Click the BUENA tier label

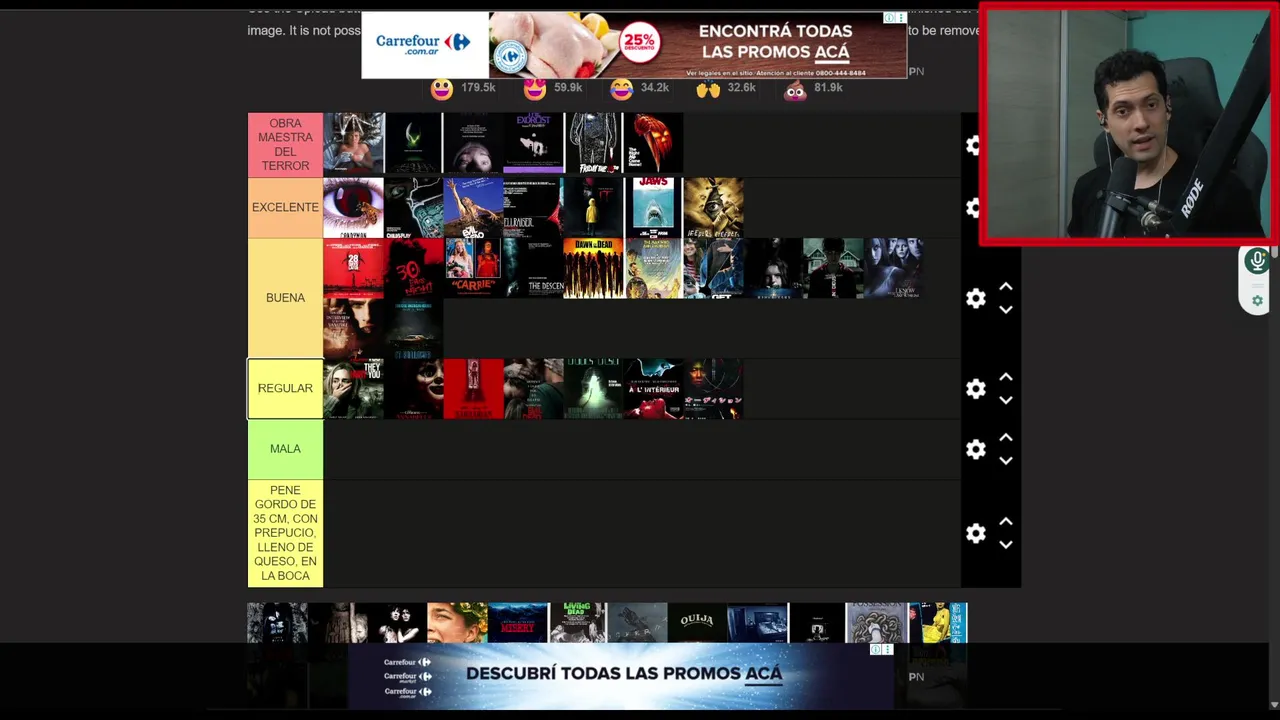click(x=285, y=298)
